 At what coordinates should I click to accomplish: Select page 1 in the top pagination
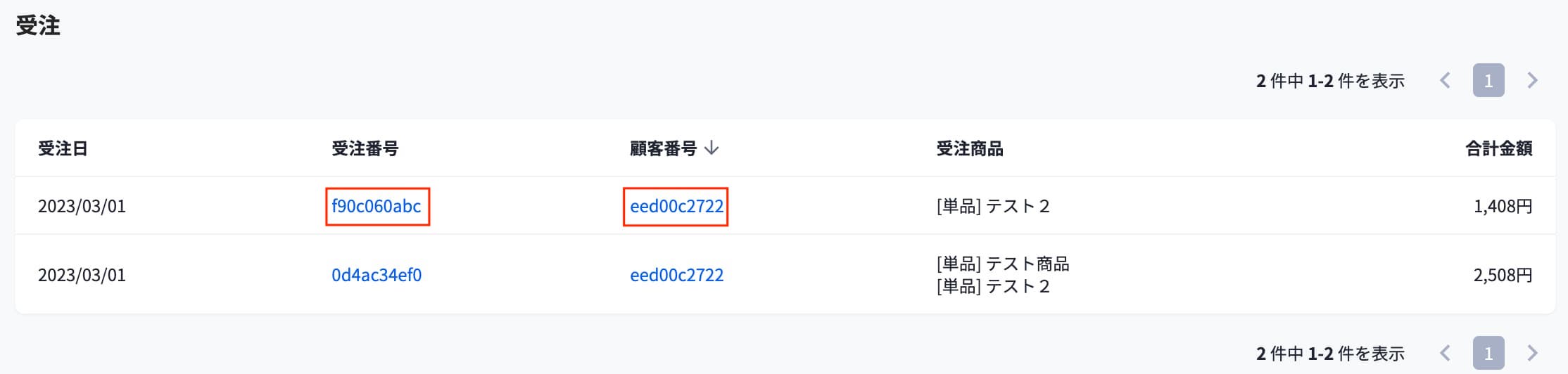pos(1488,81)
